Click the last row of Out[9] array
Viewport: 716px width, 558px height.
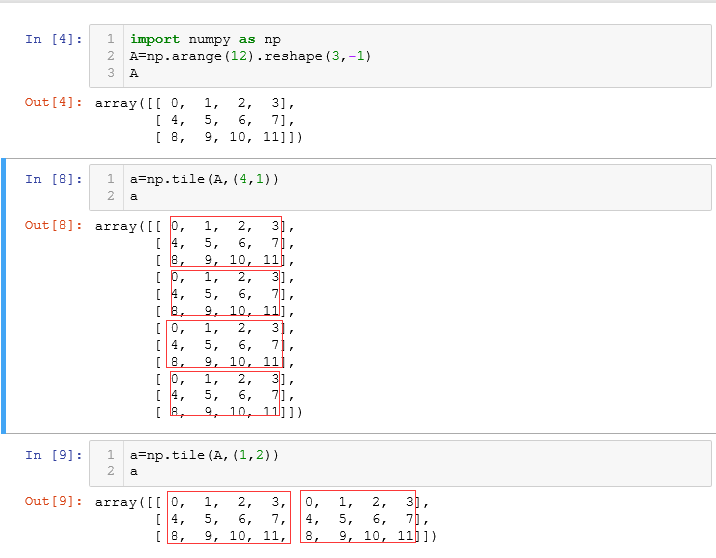pyautogui.click(x=296, y=536)
